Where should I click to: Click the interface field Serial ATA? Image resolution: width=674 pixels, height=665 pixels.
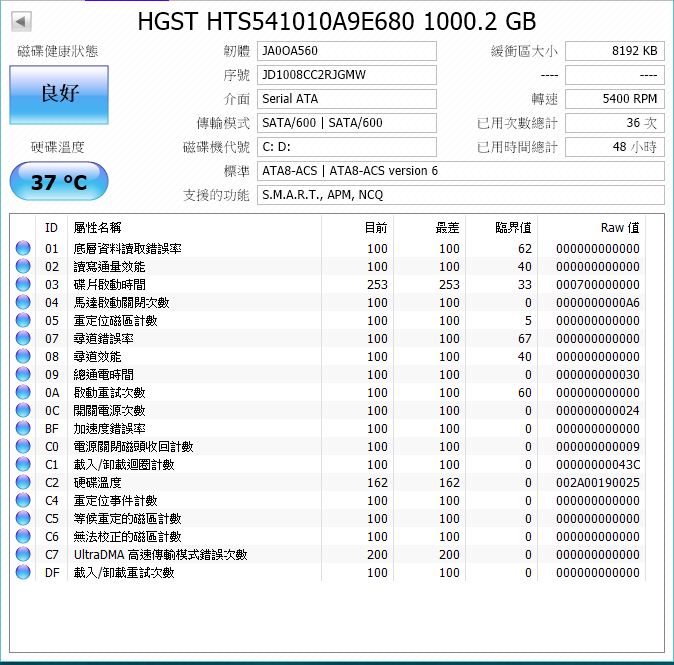(x=347, y=99)
